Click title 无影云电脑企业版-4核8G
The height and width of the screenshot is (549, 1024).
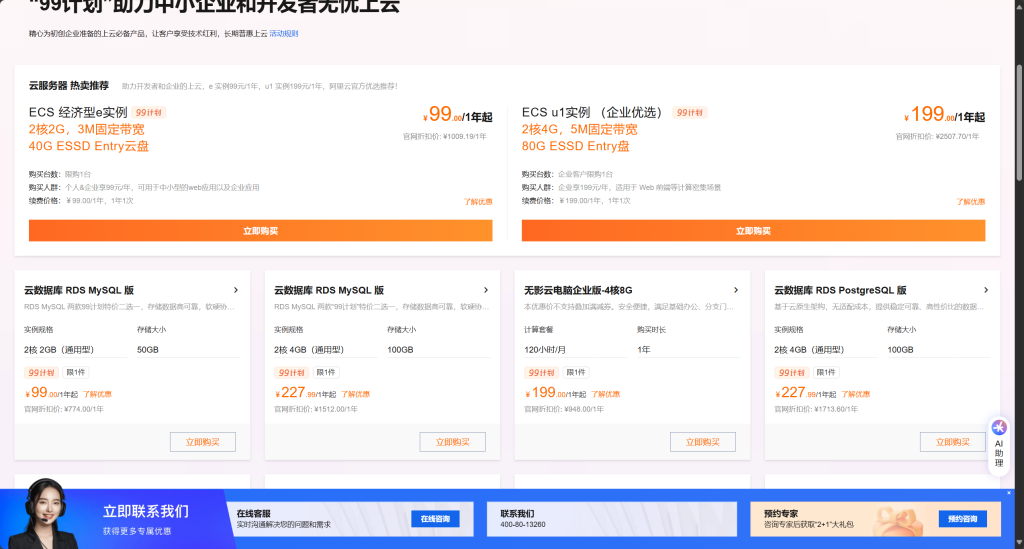click(578, 290)
